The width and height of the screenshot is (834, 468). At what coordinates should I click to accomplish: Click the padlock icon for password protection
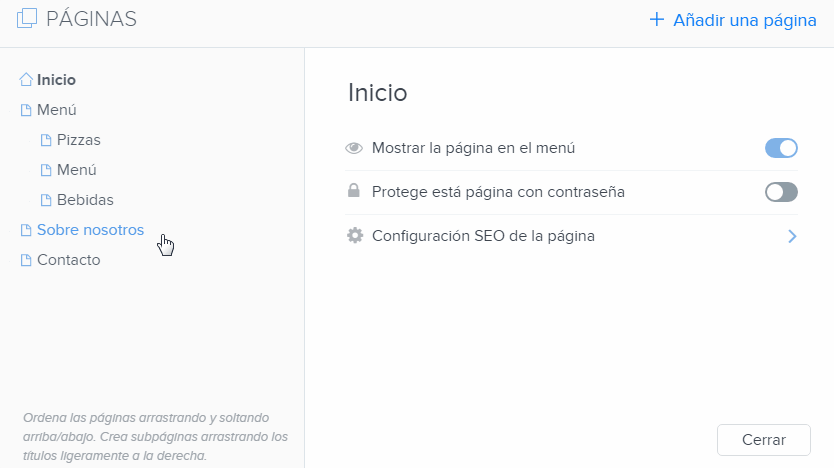[x=353, y=191]
